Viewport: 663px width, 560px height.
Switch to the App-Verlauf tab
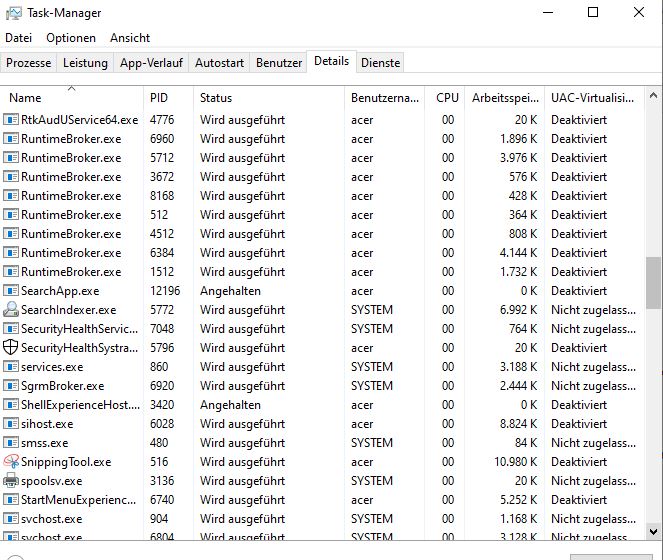tap(151, 63)
